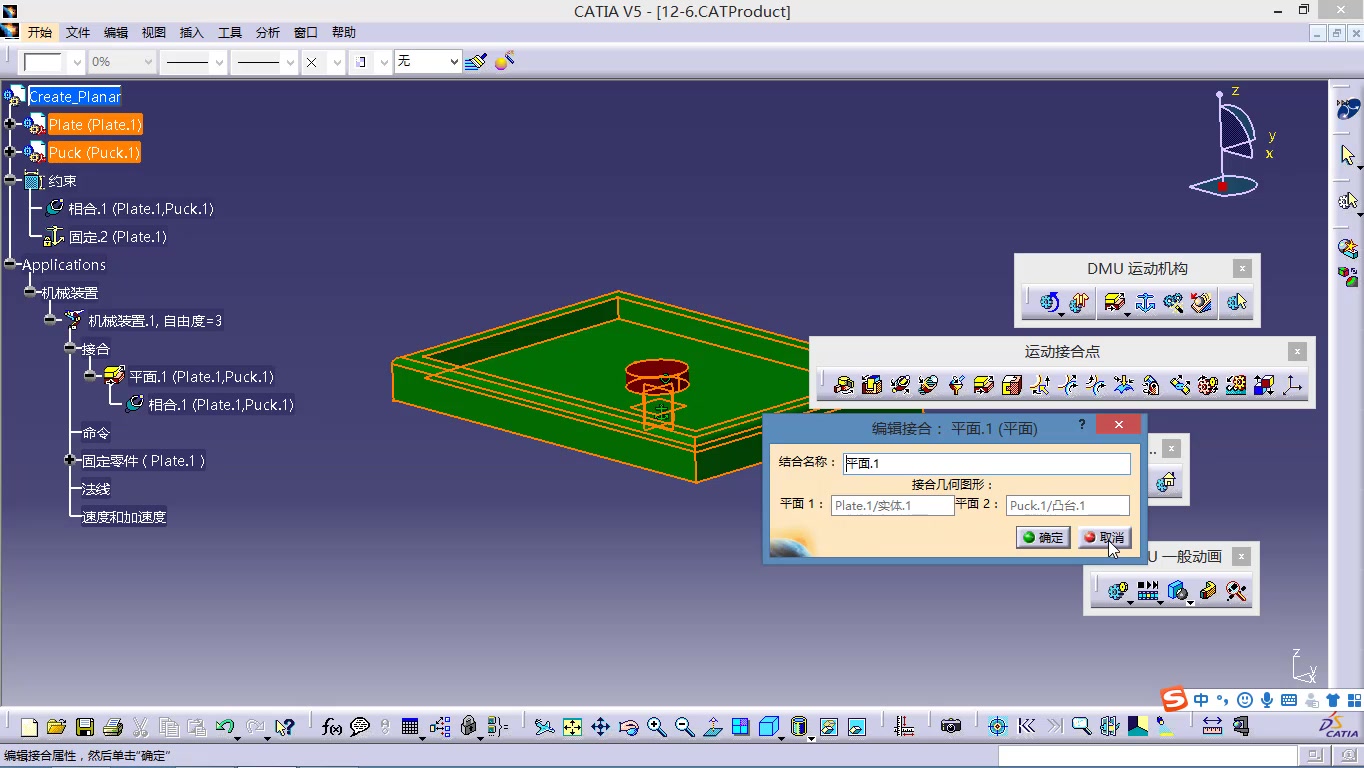This screenshot has width=1364, height=768.
Task: Click the Pan view icon
Action: 600,727
